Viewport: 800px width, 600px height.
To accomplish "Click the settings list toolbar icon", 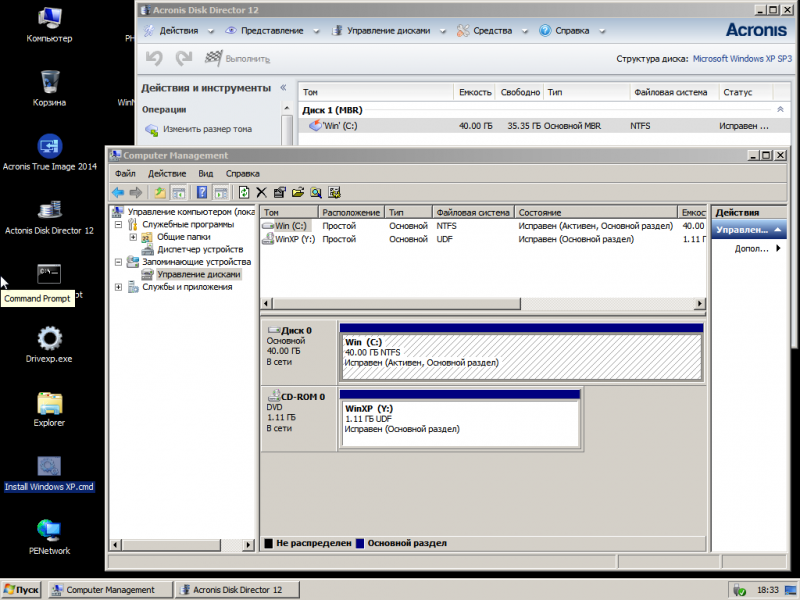I will click(335, 192).
